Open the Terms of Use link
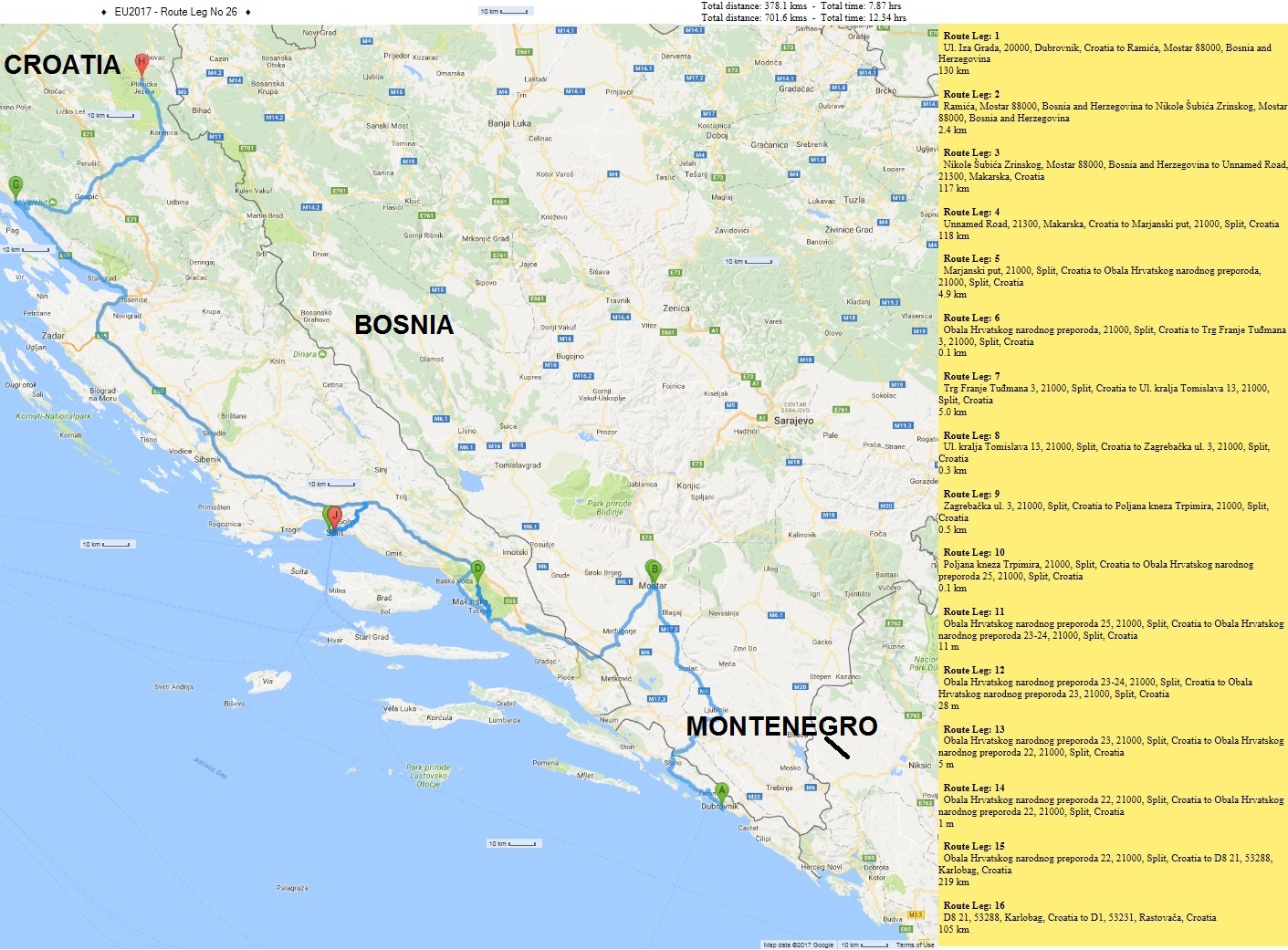 click(915, 945)
